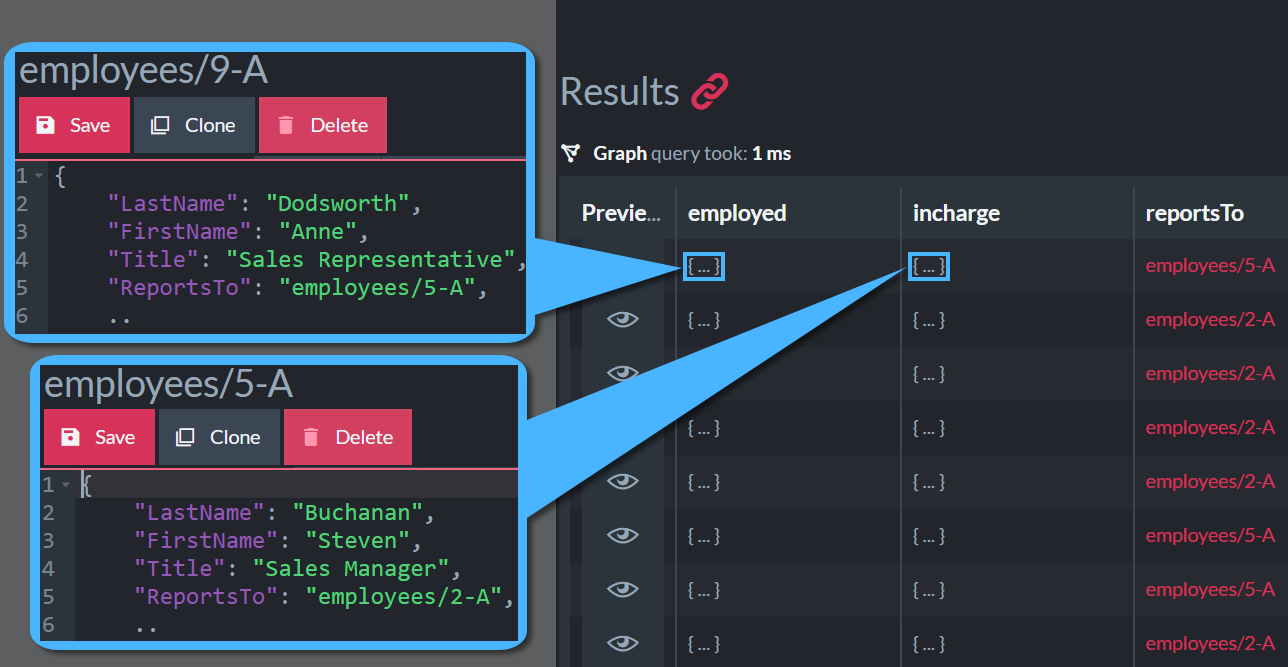
Task: Save the employees/5-A document
Action: [99, 437]
